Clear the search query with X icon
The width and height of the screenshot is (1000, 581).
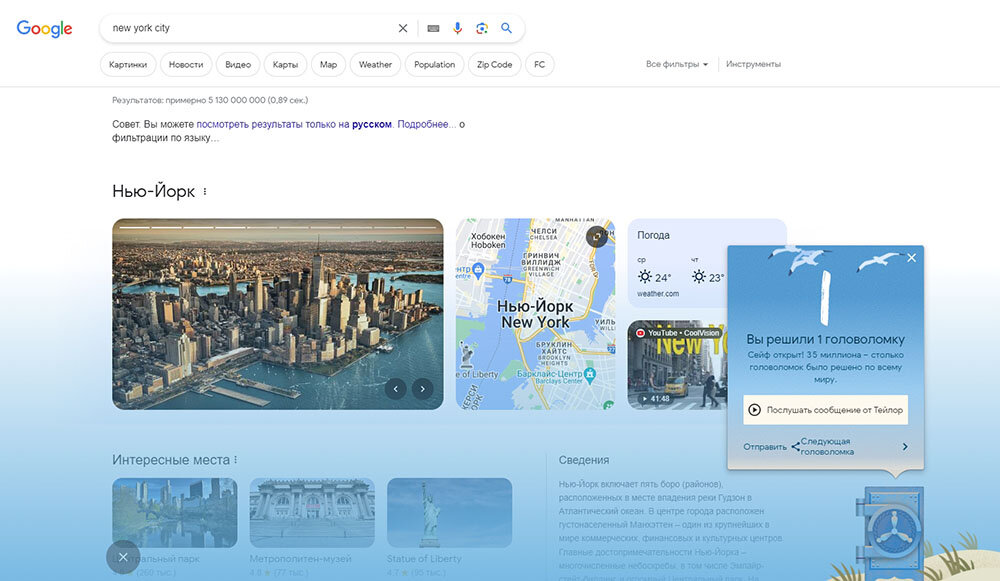402,28
